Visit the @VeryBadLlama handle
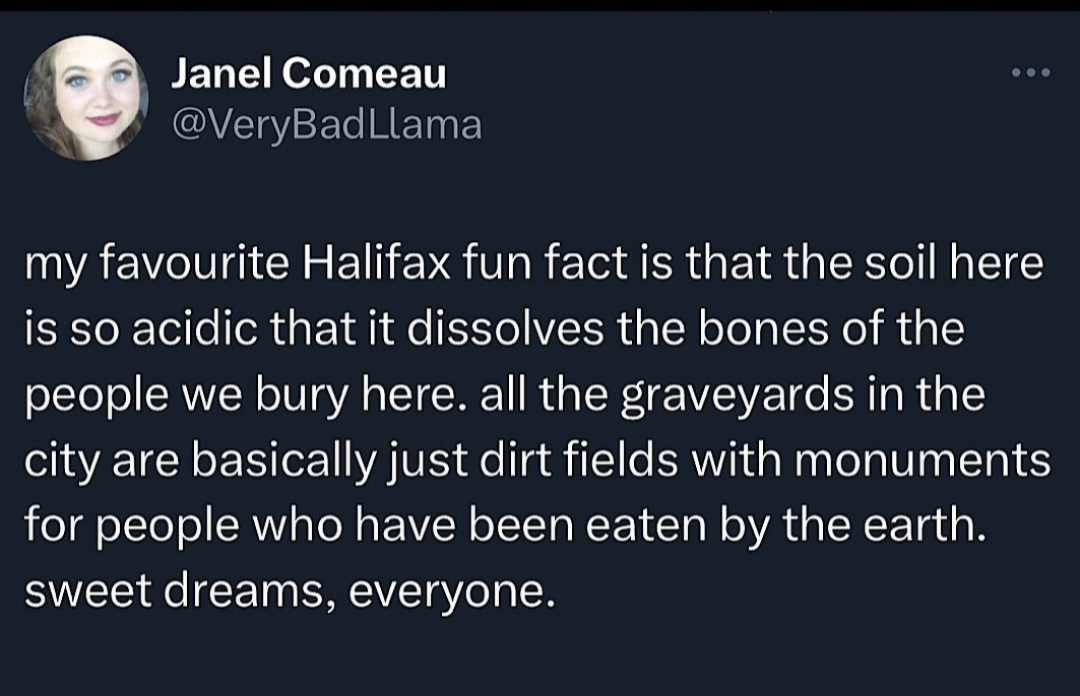The width and height of the screenshot is (1080, 696). 326,124
